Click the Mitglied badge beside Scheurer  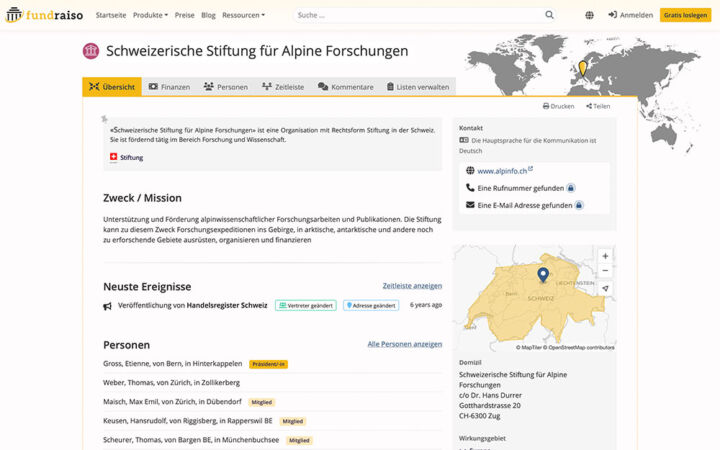[x=299, y=440]
